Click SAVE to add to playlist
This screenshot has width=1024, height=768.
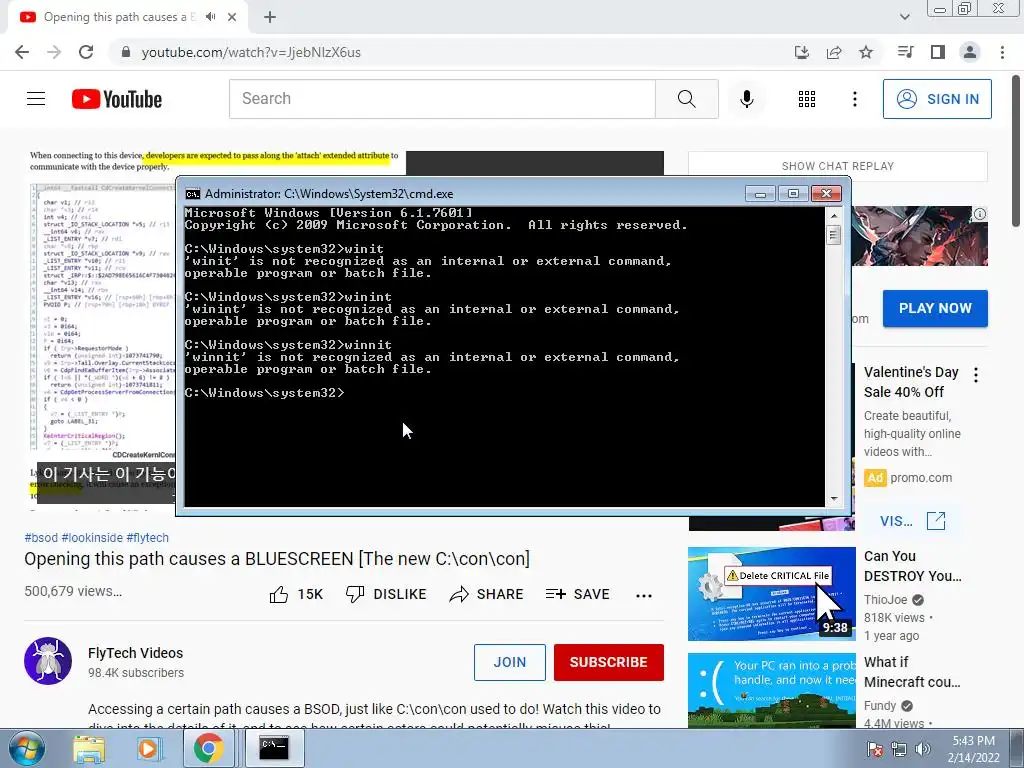[577, 594]
